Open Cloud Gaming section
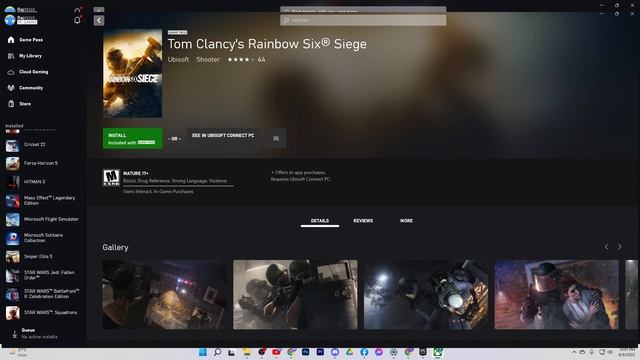 click(x=28, y=72)
